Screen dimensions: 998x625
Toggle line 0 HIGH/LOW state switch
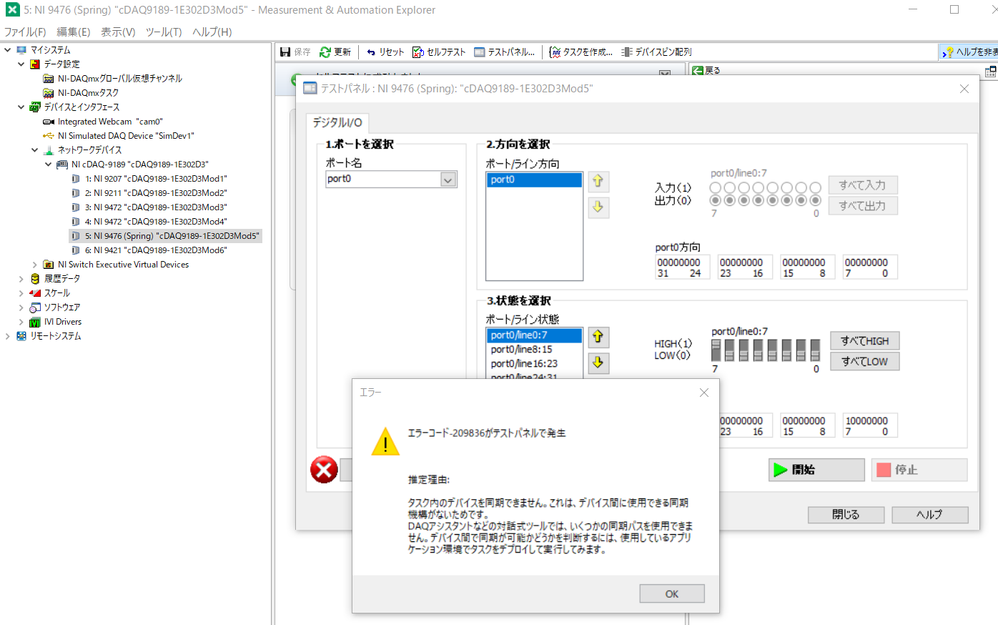point(816,350)
